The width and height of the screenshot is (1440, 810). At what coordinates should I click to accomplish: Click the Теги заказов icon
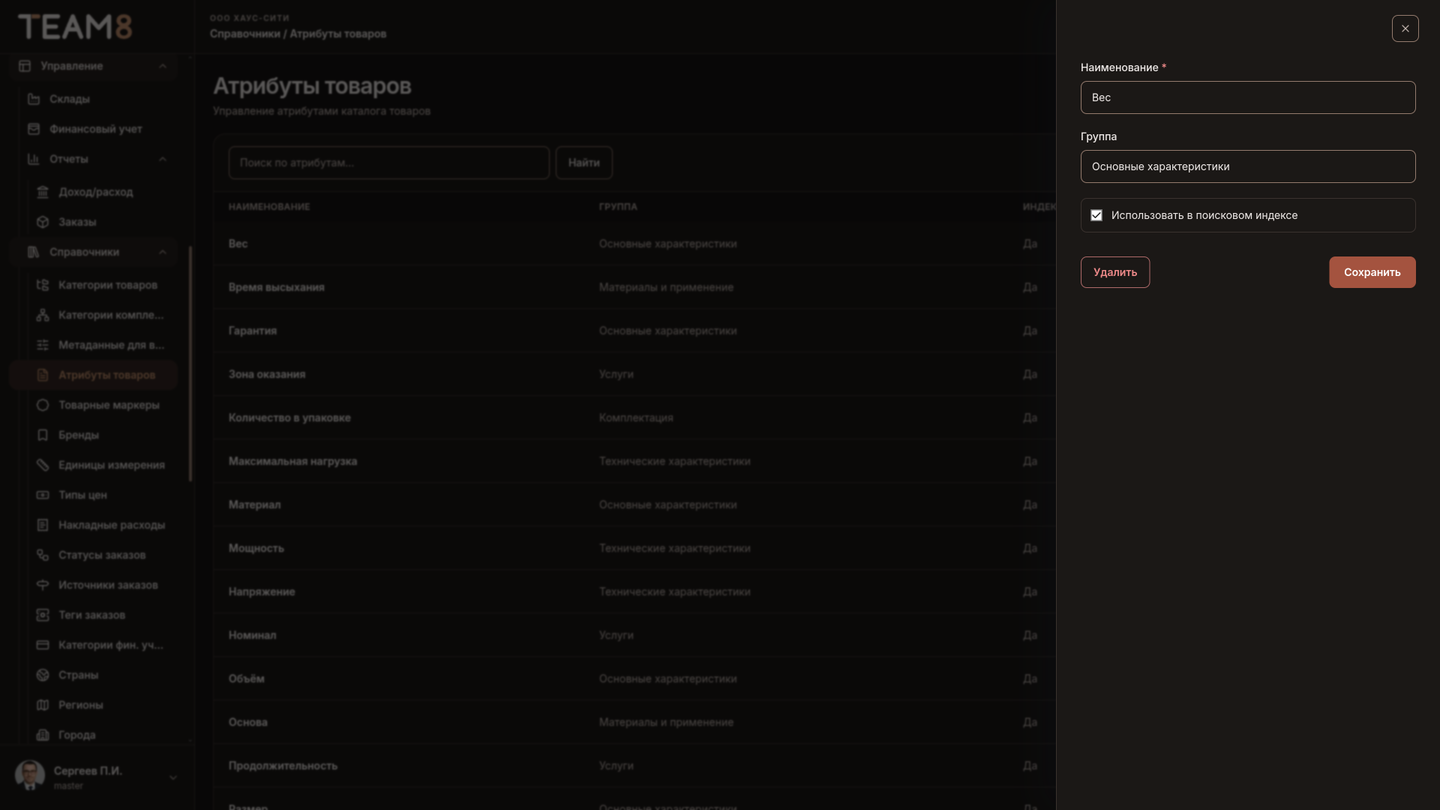point(42,615)
